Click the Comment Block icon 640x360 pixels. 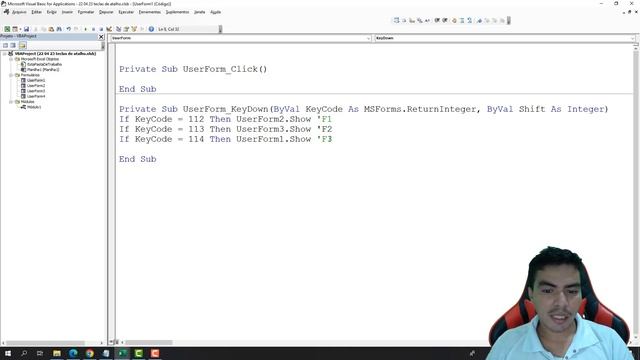[x=462, y=20]
